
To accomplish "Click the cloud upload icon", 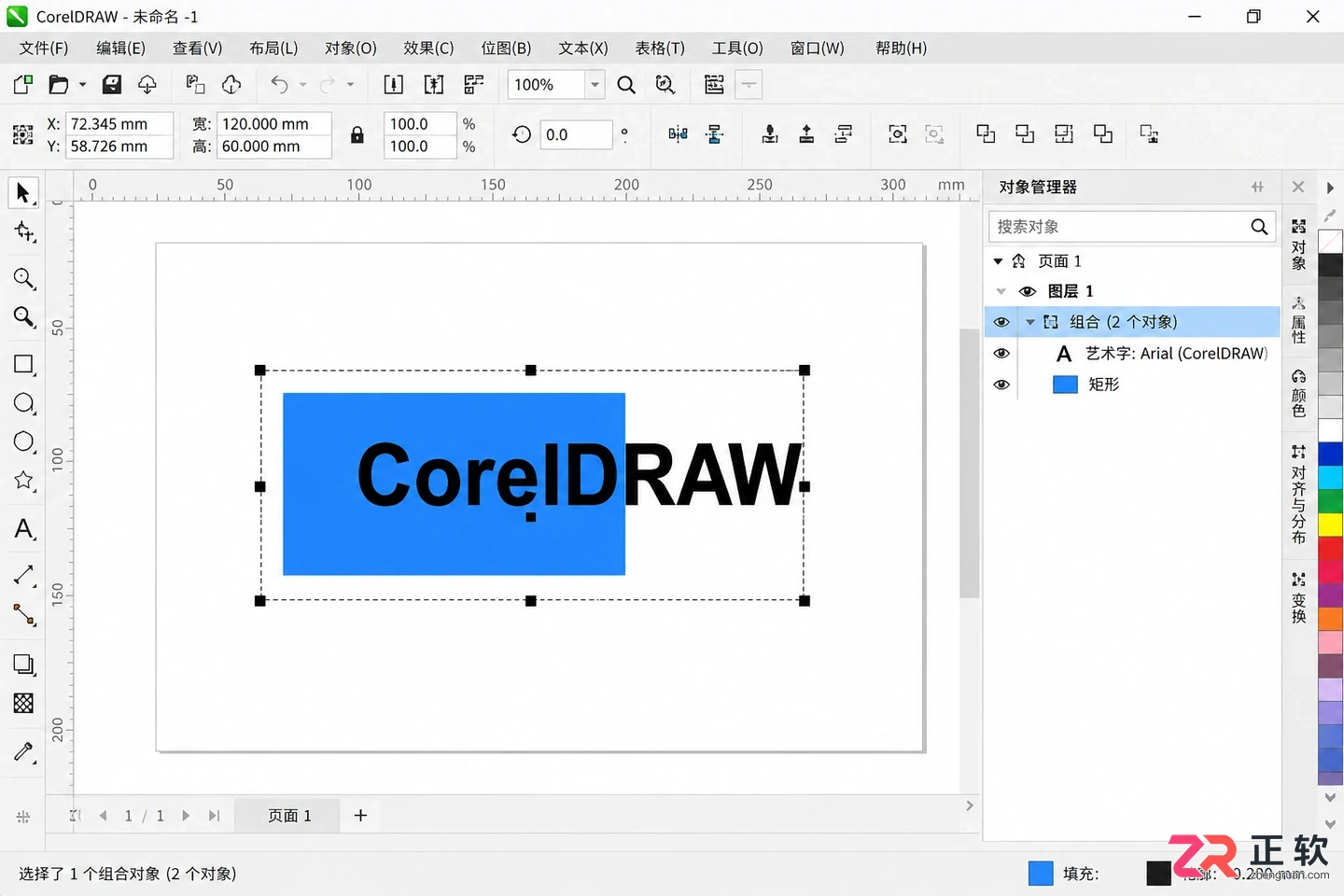I will click(147, 85).
